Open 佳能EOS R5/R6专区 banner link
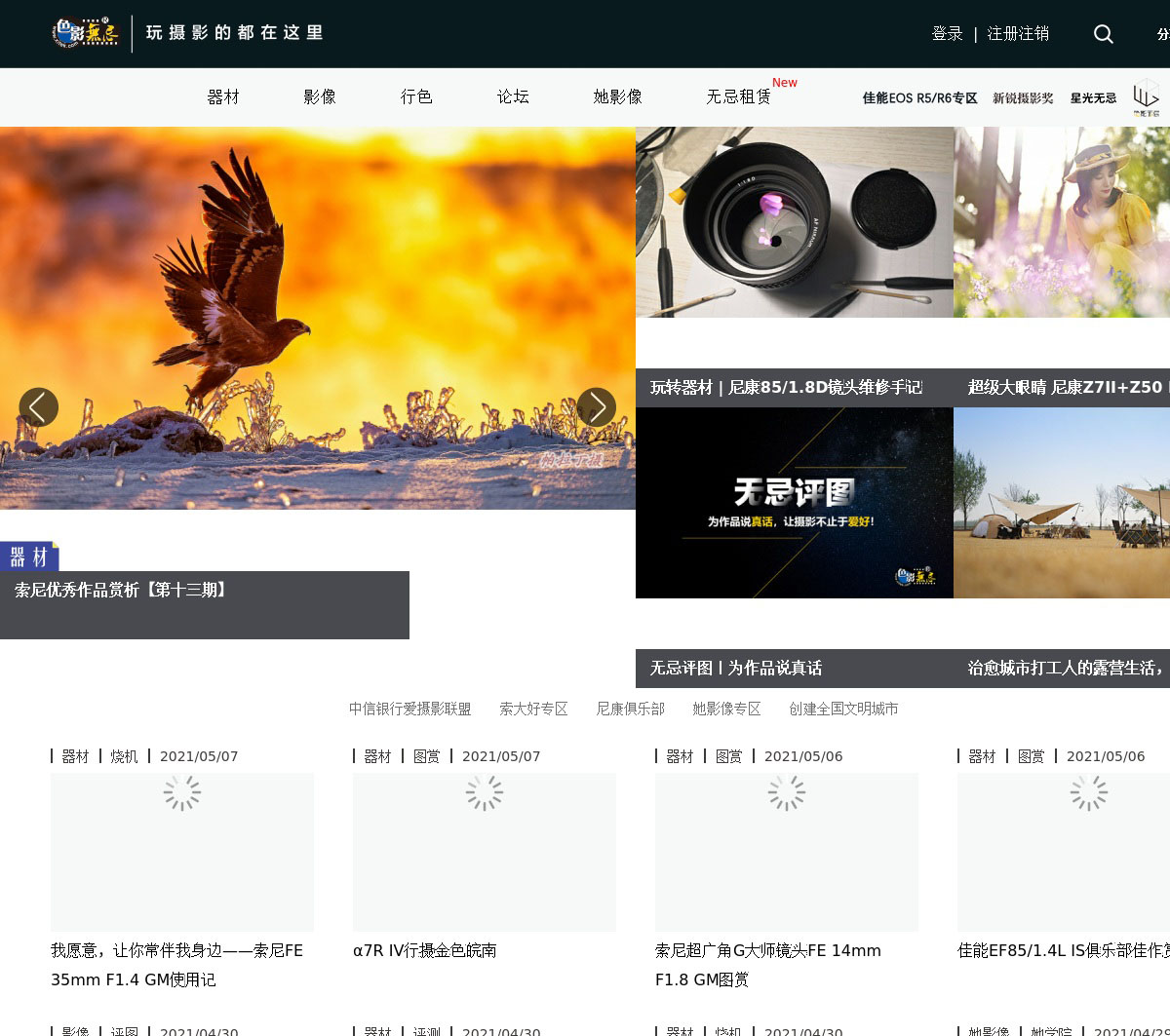1170x1036 pixels. pos(919,98)
